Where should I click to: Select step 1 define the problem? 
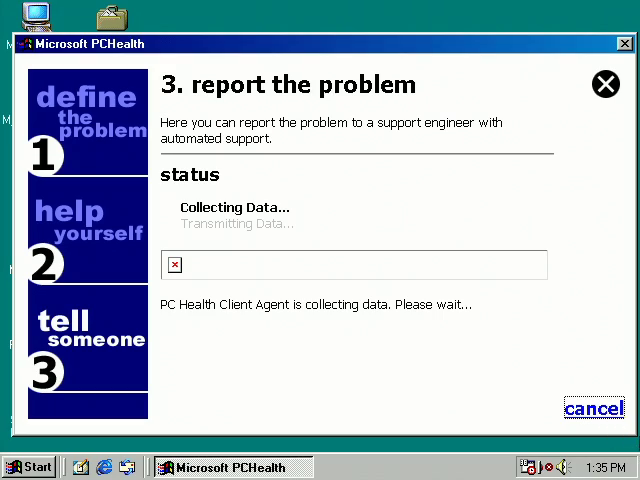(88, 122)
